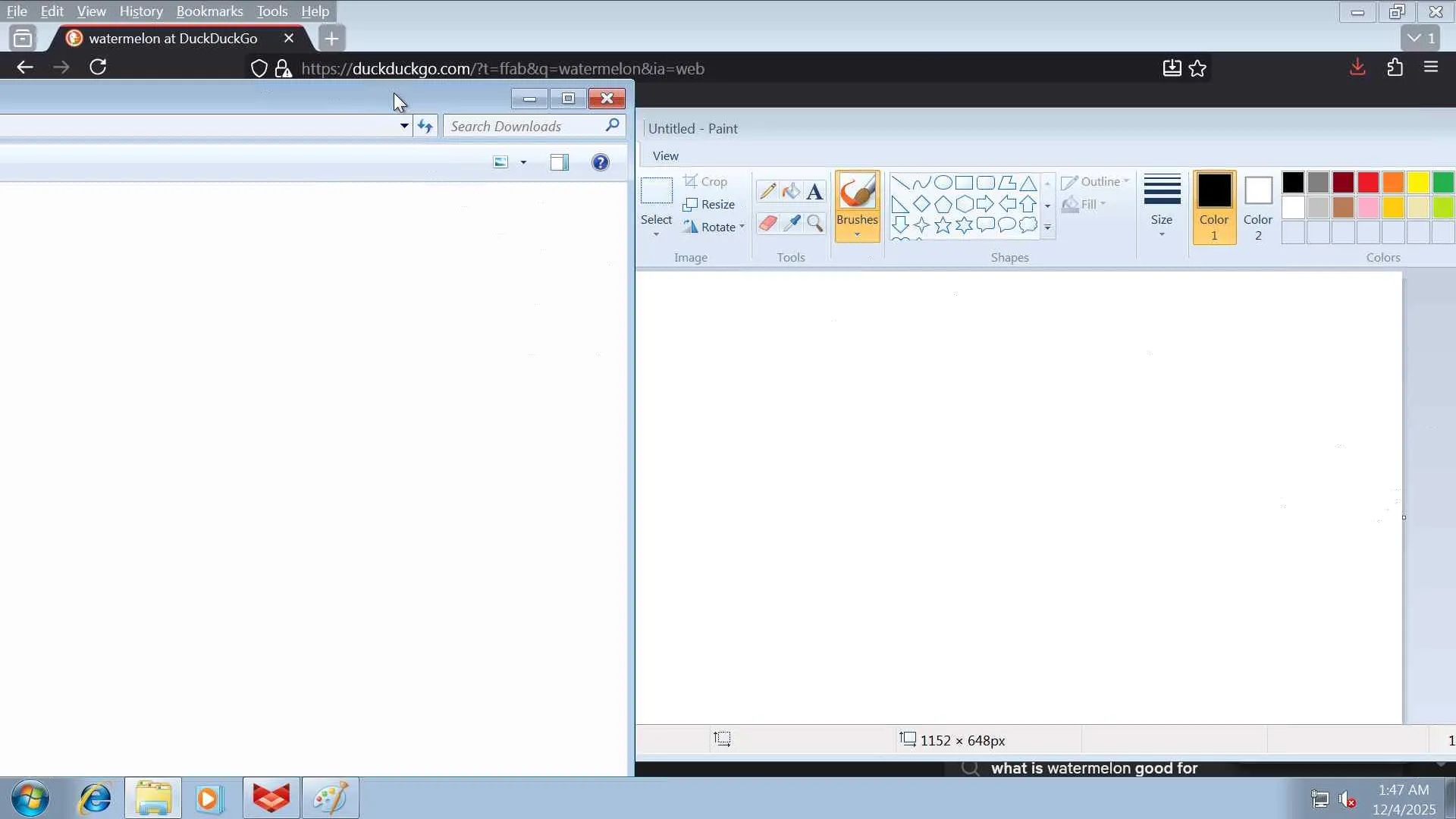Open the Brushes dropdown
Viewport: 1456px width, 819px height.
click(857, 227)
